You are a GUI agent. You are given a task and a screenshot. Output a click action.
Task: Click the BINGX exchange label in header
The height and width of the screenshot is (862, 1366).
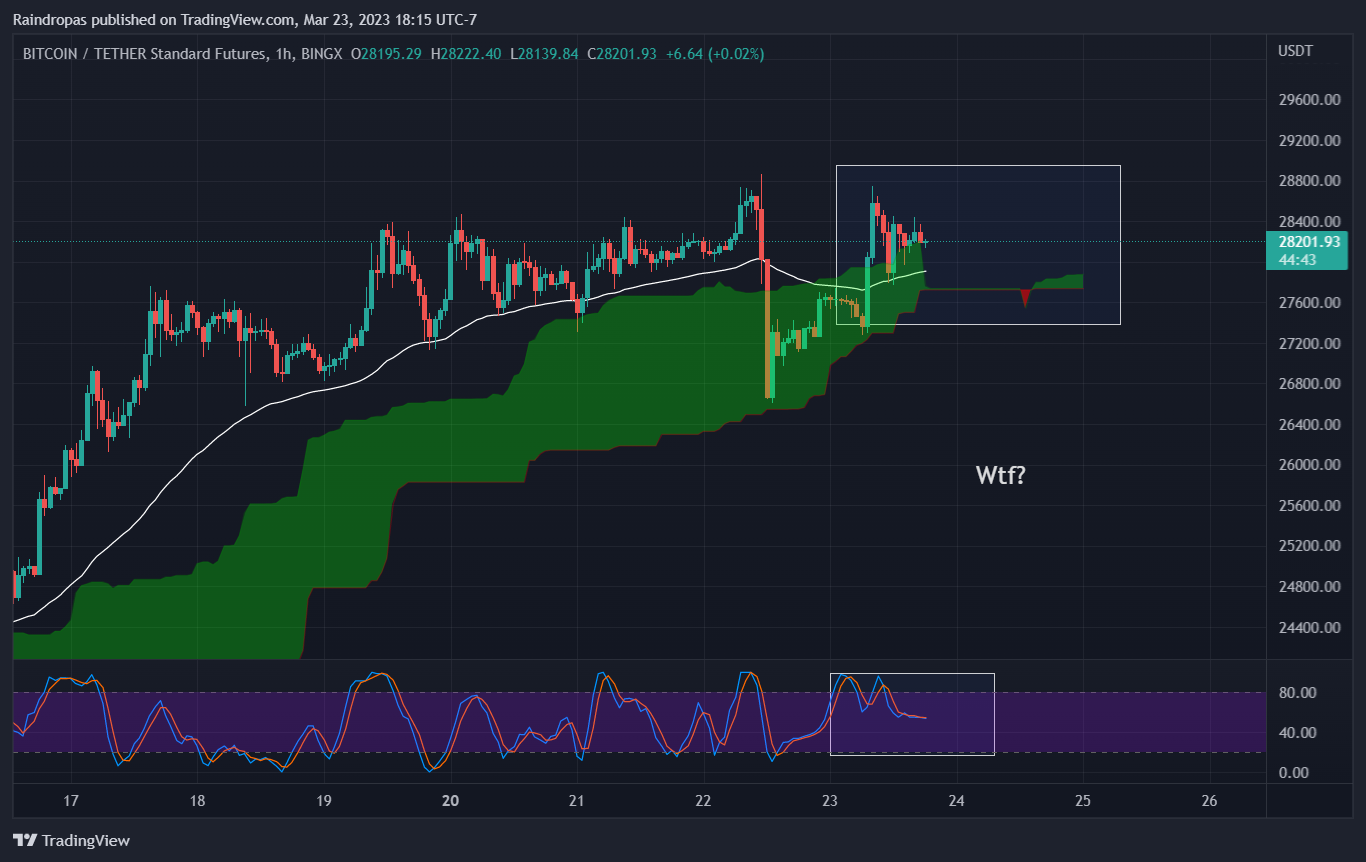[x=321, y=53]
